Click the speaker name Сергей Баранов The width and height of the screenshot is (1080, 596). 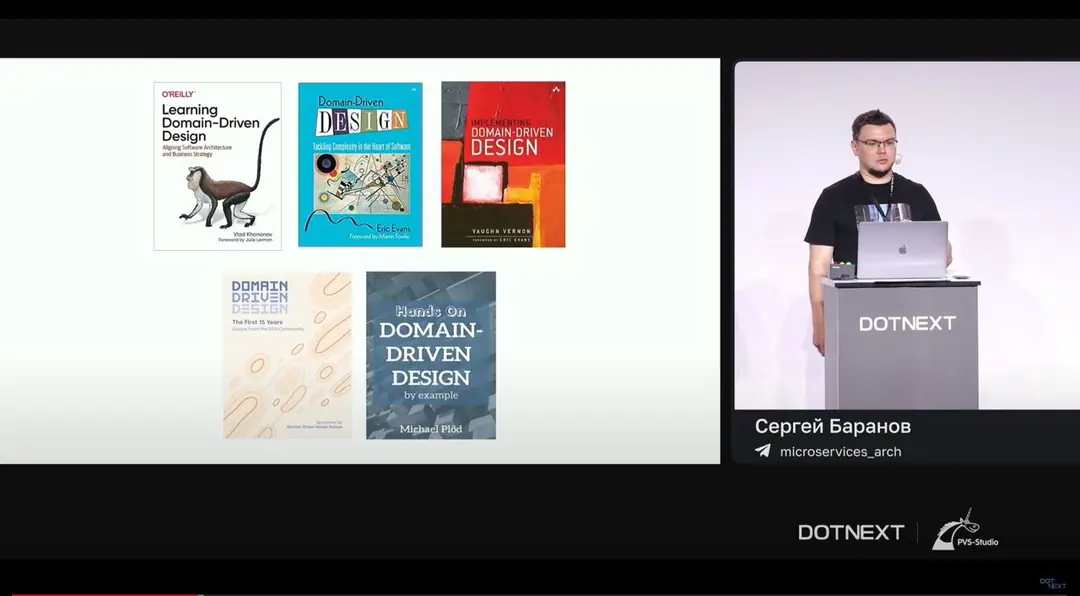tap(833, 427)
